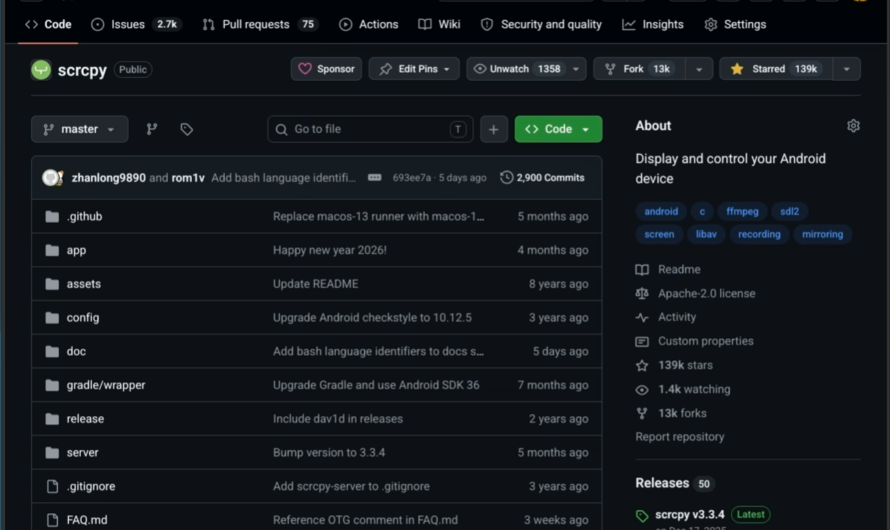Image resolution: width=890 pixels, height=530 pixels.
Task: Open the green Code dropdown
Action: tap(559, 129)
